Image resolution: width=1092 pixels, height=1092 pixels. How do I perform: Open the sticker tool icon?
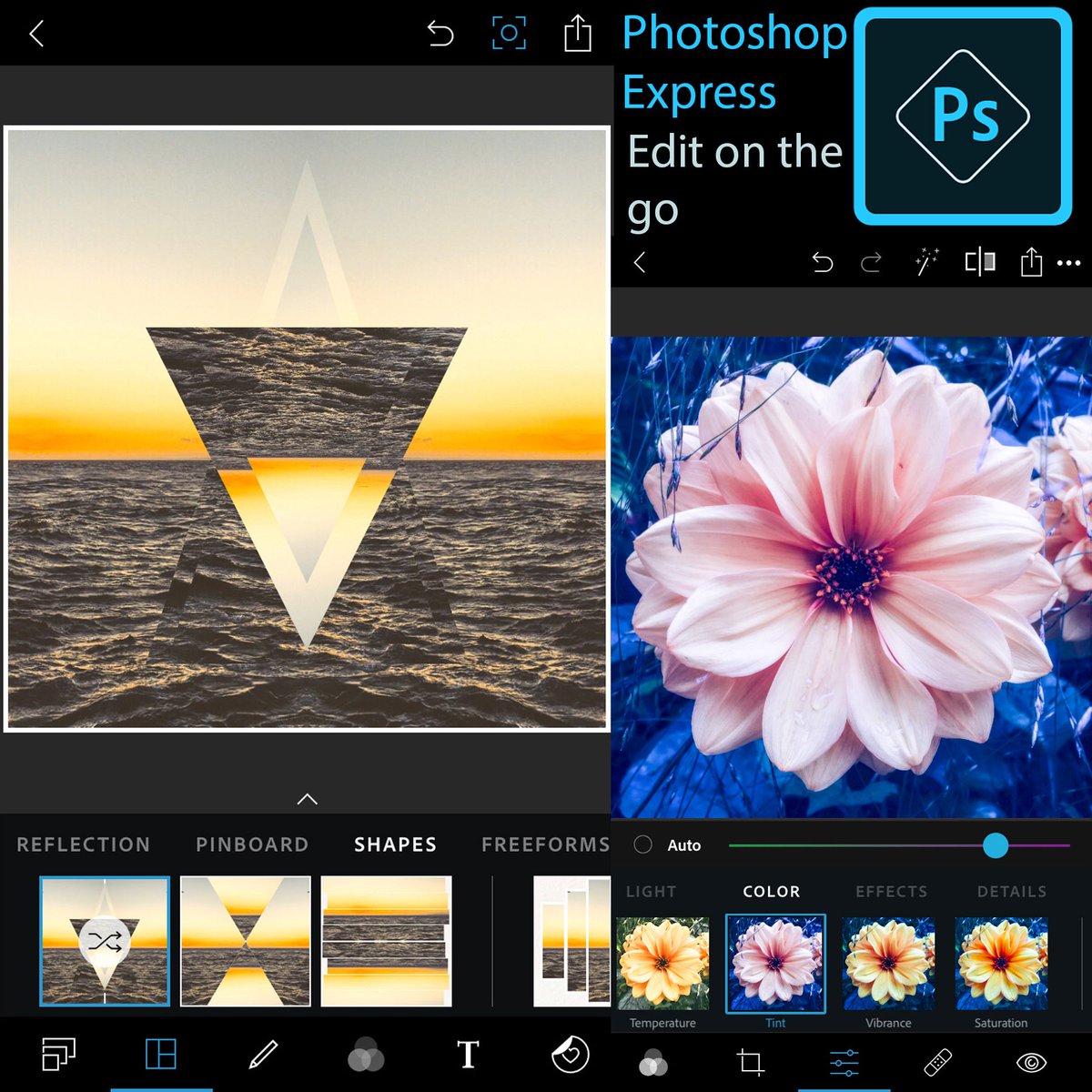(x=571, y=1055)
